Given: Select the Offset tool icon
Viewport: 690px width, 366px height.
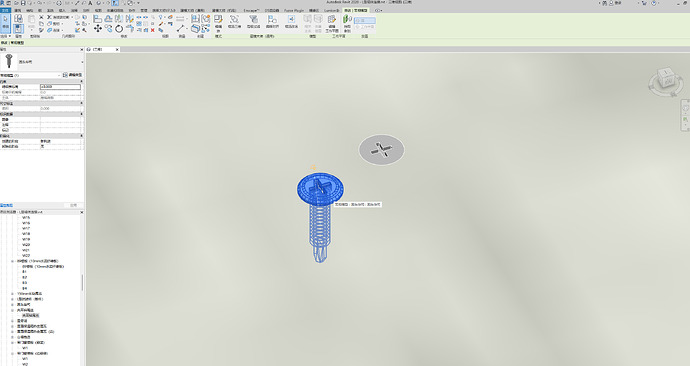Looking at the screenshot, I should click(108, 19).
